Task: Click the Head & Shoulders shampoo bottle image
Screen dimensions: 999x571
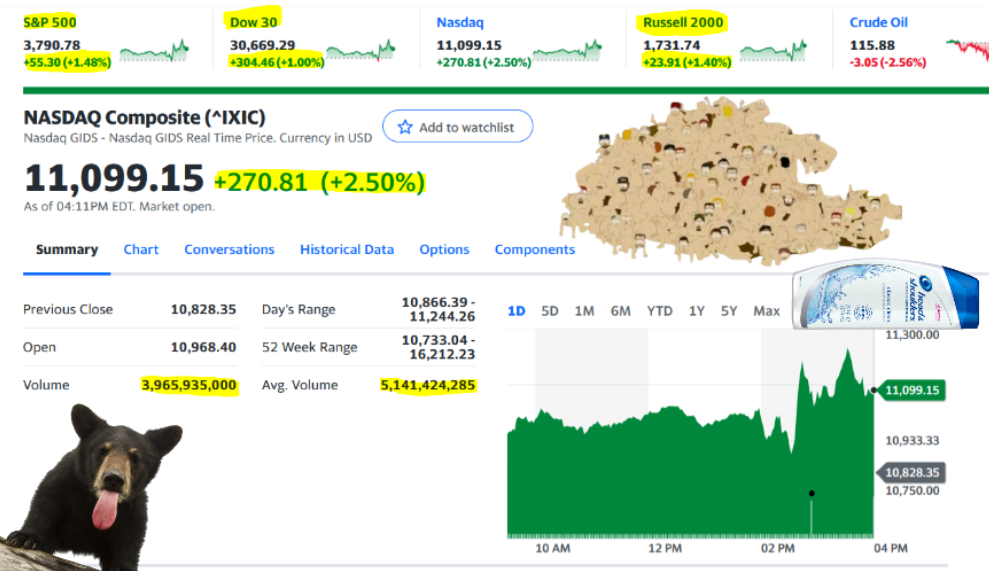Action: click(886, 294)
